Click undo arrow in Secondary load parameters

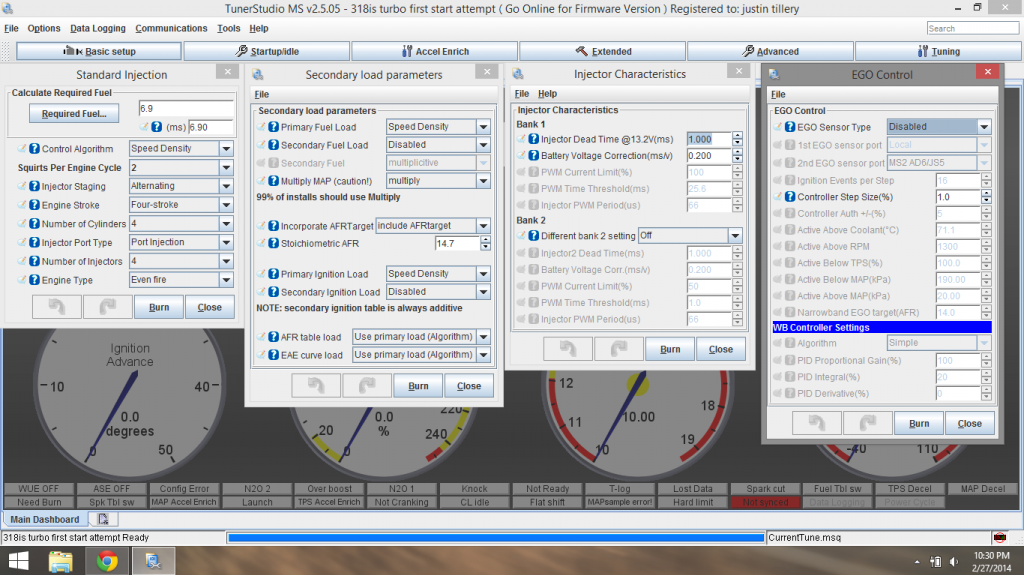[x=316, y=386]
